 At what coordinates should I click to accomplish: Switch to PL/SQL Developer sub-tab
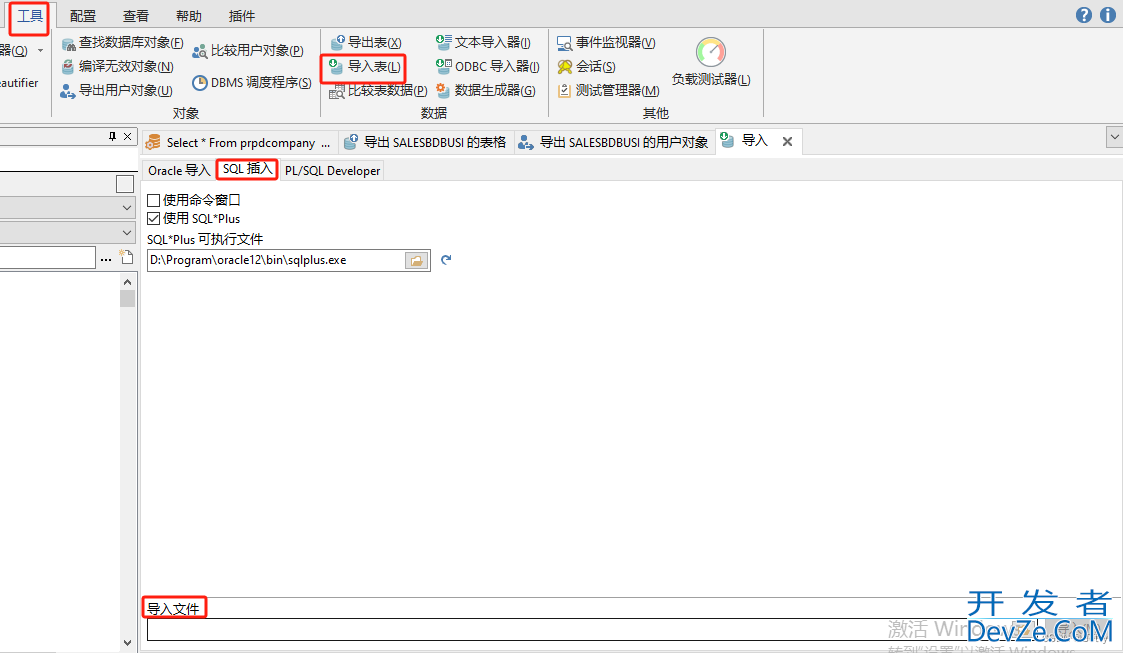point(332,170)
